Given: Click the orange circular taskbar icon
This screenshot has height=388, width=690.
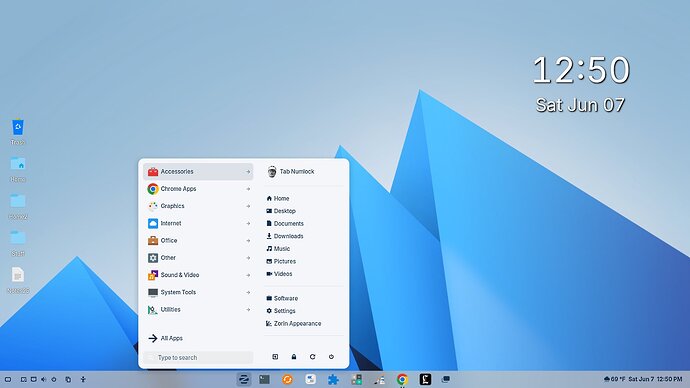Looking at the screenshot, I should [x=287, y=379].
